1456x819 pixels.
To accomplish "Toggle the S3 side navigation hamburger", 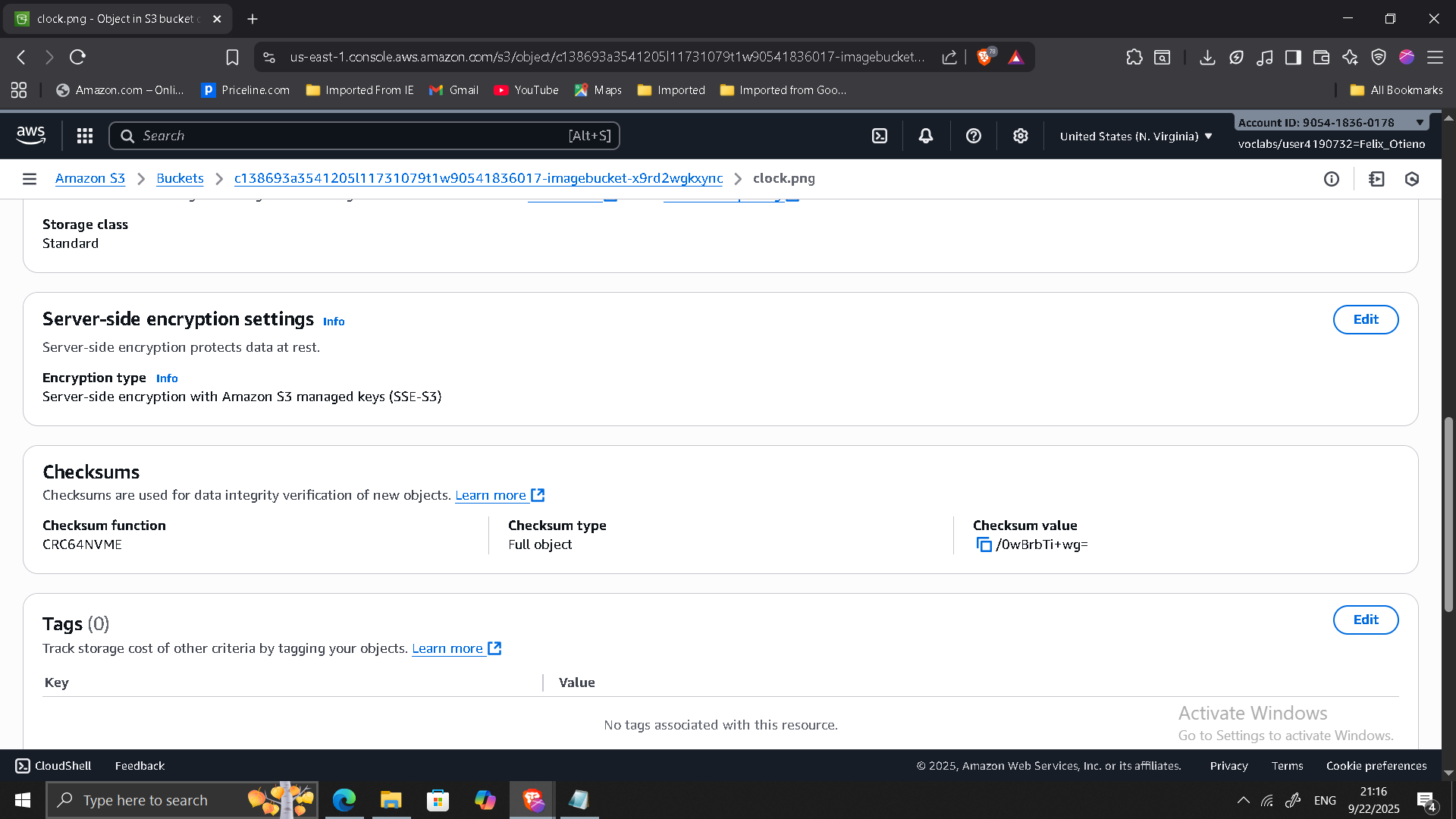I will point(30,179).
